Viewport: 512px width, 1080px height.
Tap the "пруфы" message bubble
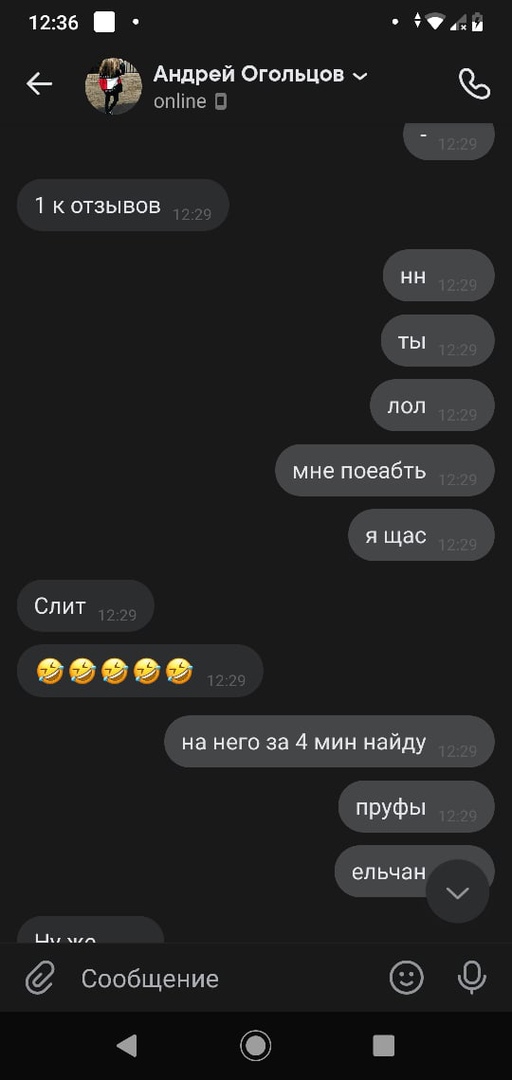[x=416, y=807]
